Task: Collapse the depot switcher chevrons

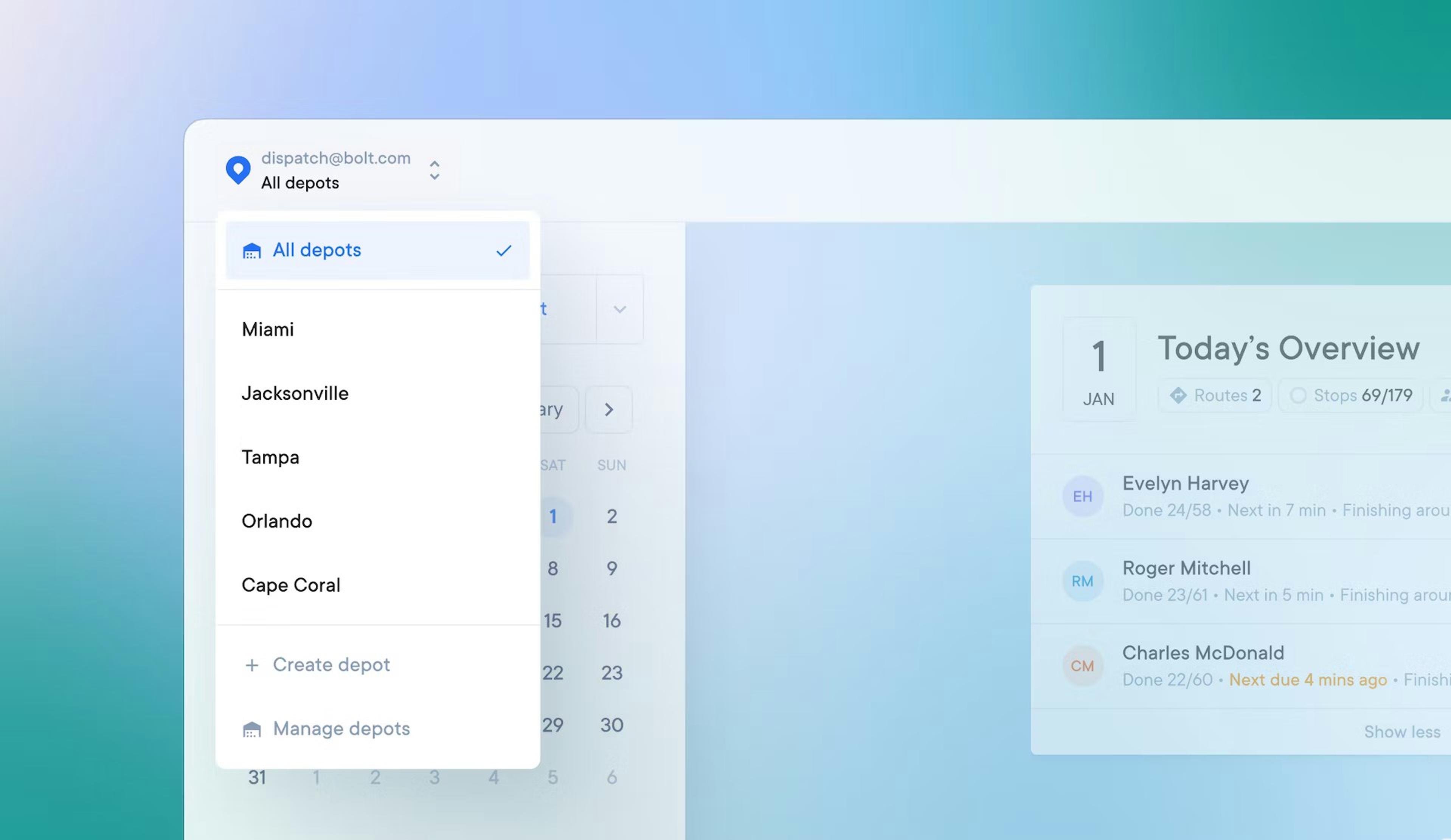Action: [435, 170]
